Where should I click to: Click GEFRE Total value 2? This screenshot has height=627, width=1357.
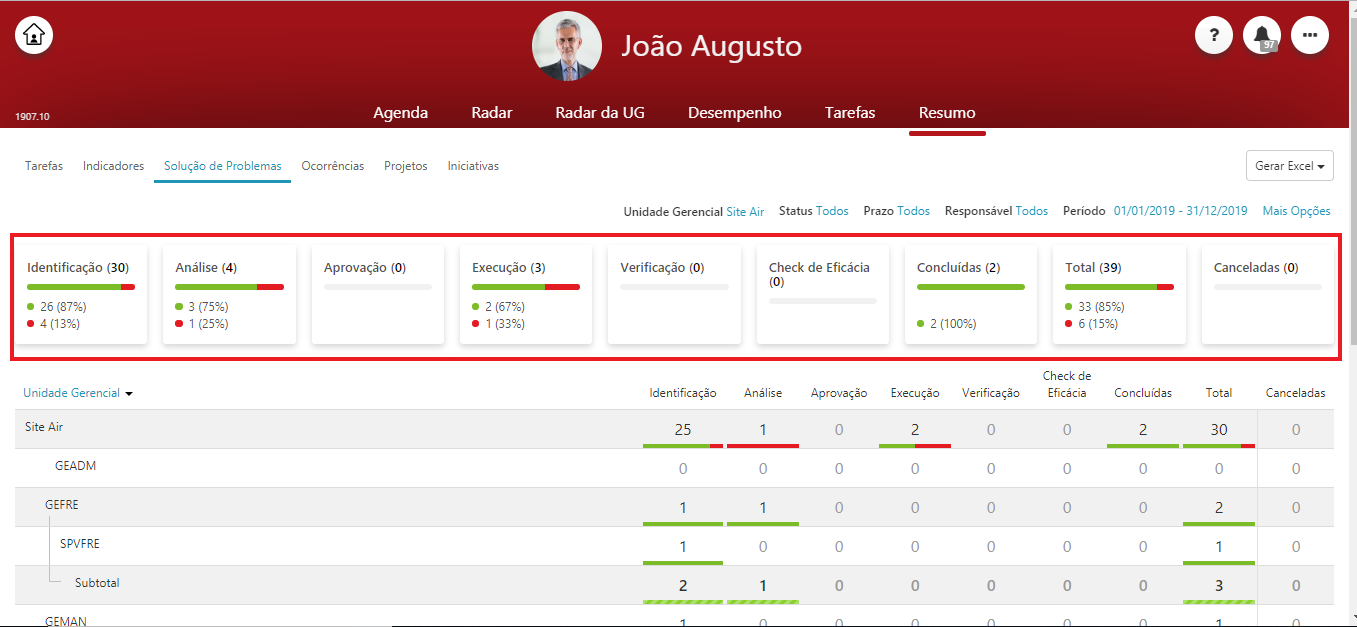[1219, 508]
